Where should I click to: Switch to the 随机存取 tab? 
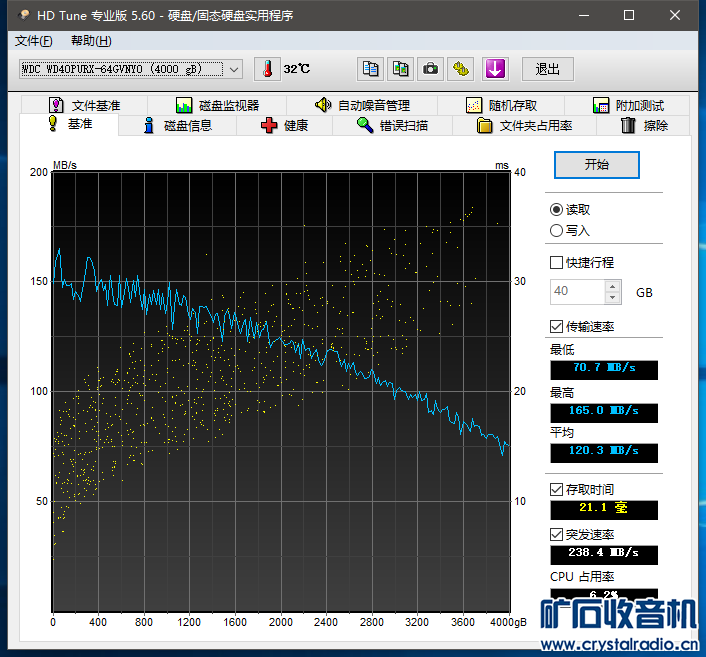pos(502,105)
